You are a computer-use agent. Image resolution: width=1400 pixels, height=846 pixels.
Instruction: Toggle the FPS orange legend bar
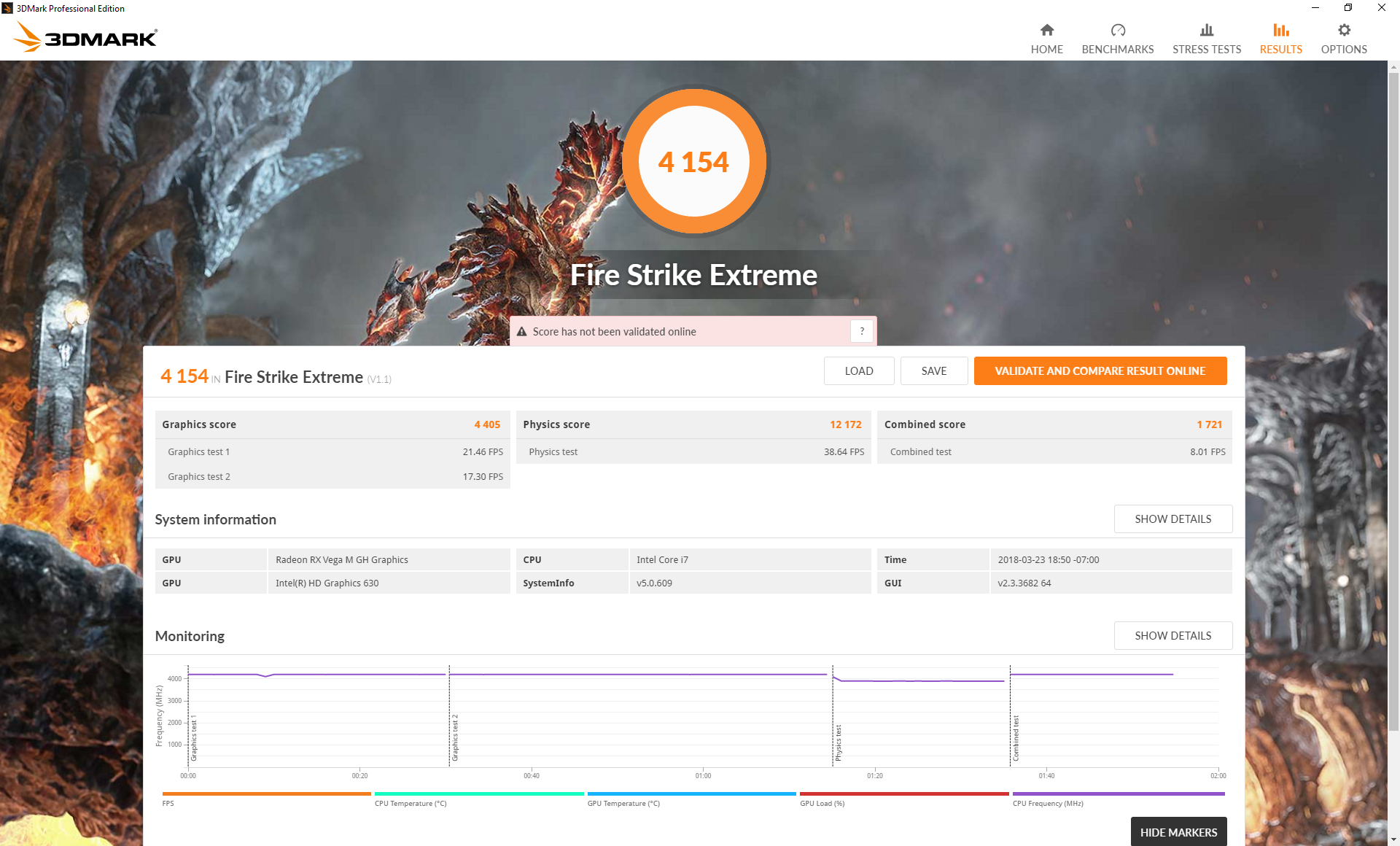(266, 793)
